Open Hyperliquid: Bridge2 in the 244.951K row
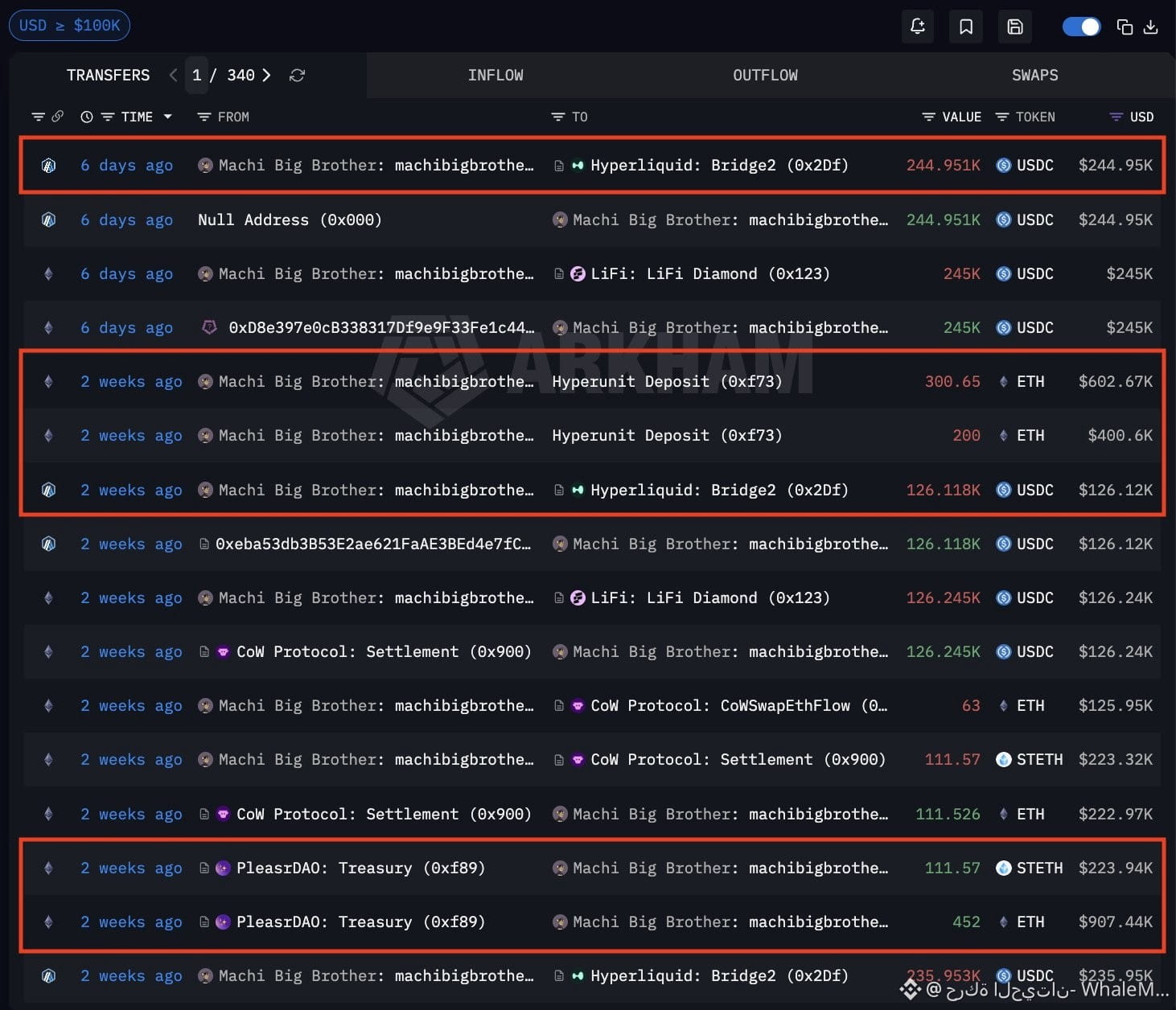Image resolution: width=1176 pixels, height=1010 pixels. pyautogui.click(x=719, y=165)
